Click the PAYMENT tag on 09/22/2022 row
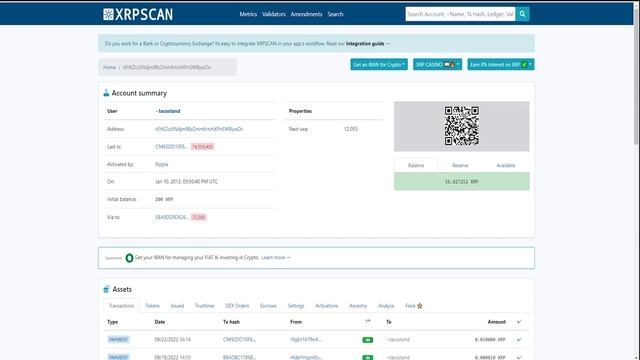 (x=118, y=340)
